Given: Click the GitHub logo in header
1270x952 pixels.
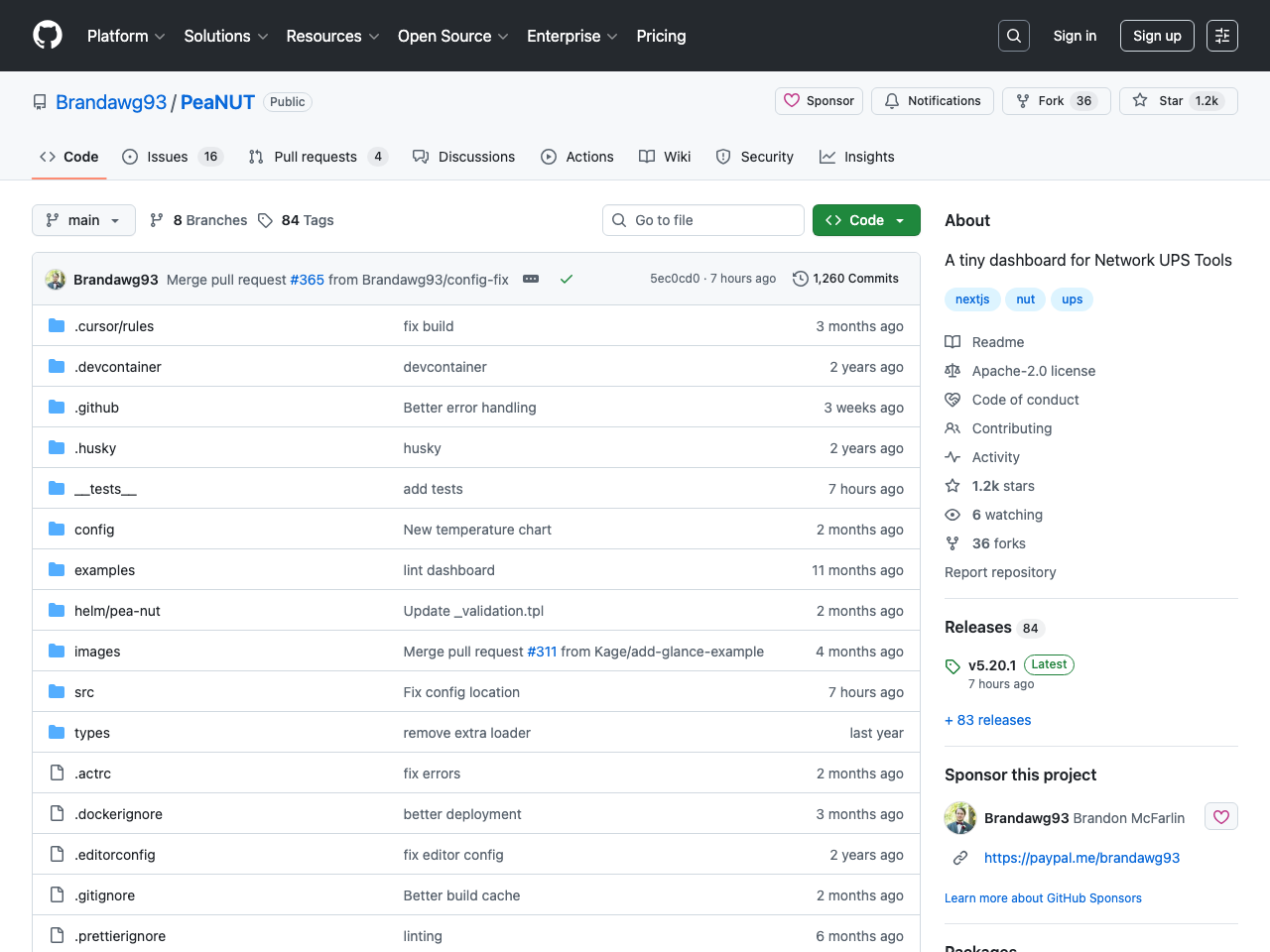Looking at the screenshot, I should [x=48, y=36].
